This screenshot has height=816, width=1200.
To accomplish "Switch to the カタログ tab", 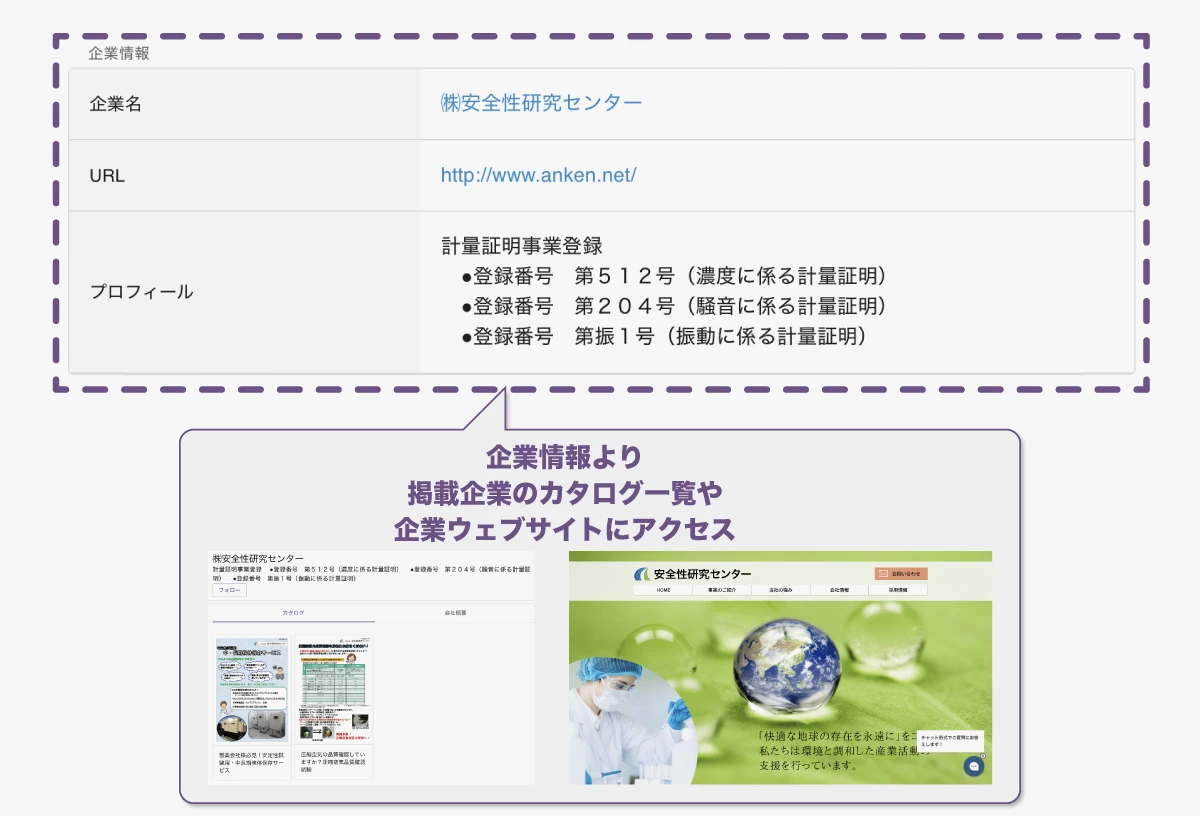I will (293, 612).
